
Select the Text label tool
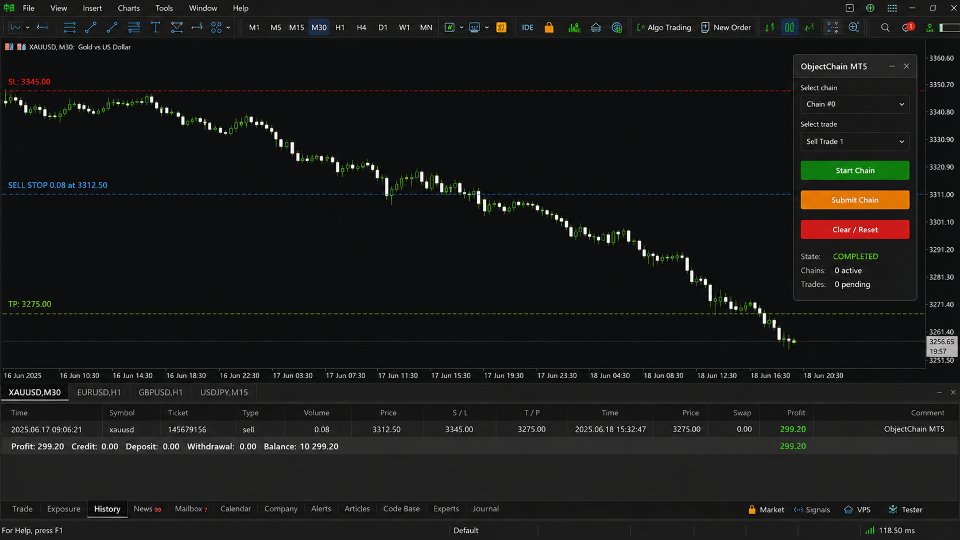point(155,27)
